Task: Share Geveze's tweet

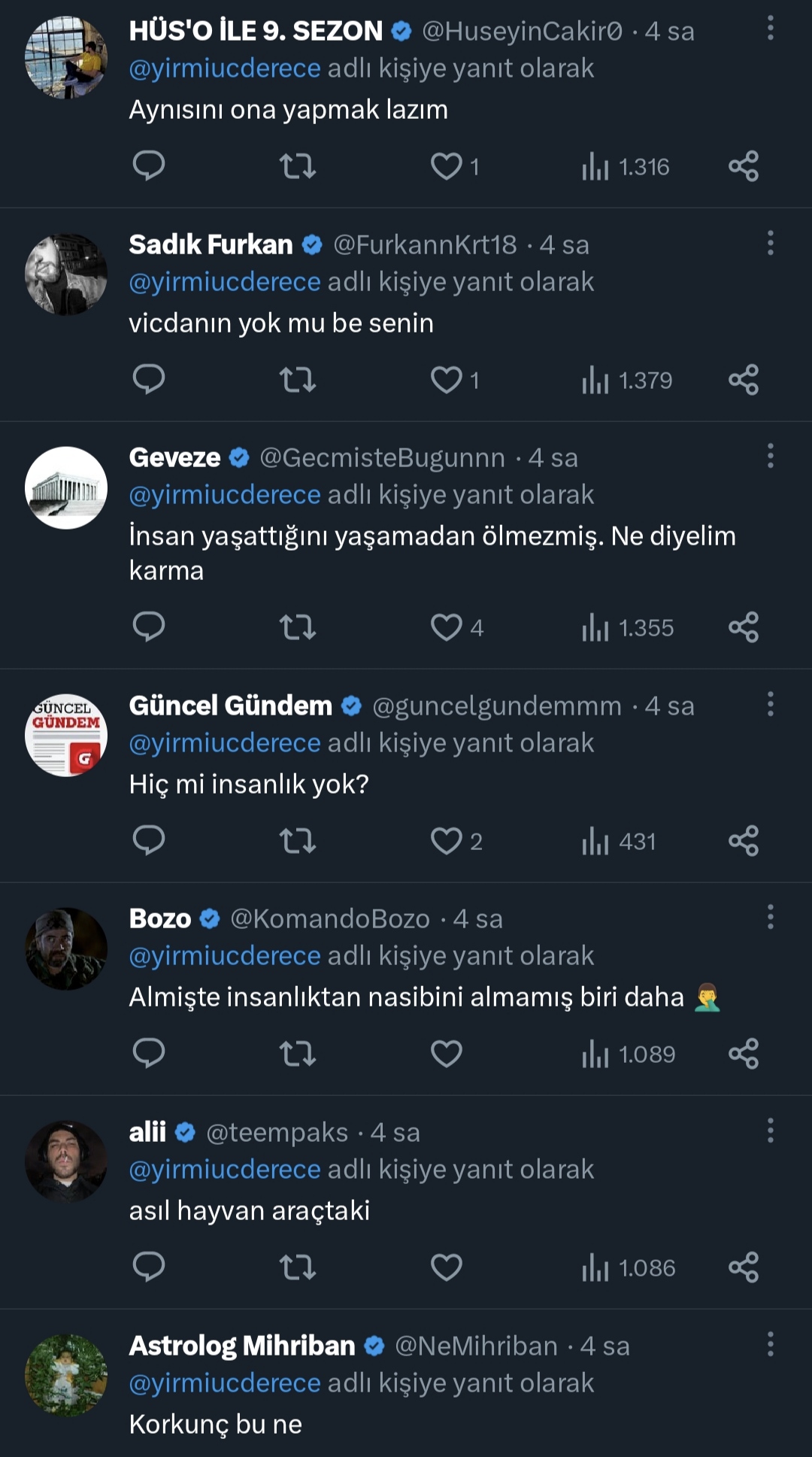Action: click(x=743, y=627)
